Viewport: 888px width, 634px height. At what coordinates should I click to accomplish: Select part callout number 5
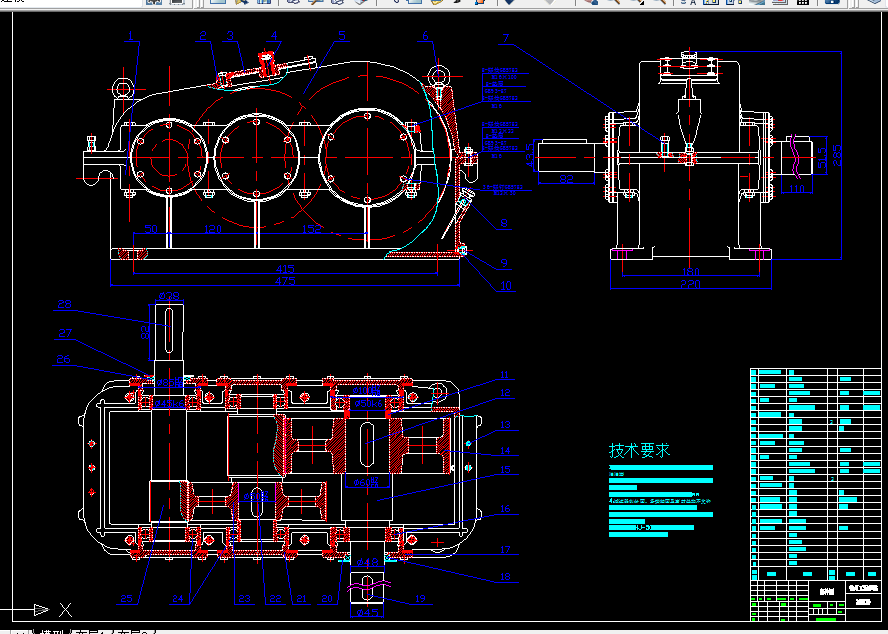(x=342, y=36)
